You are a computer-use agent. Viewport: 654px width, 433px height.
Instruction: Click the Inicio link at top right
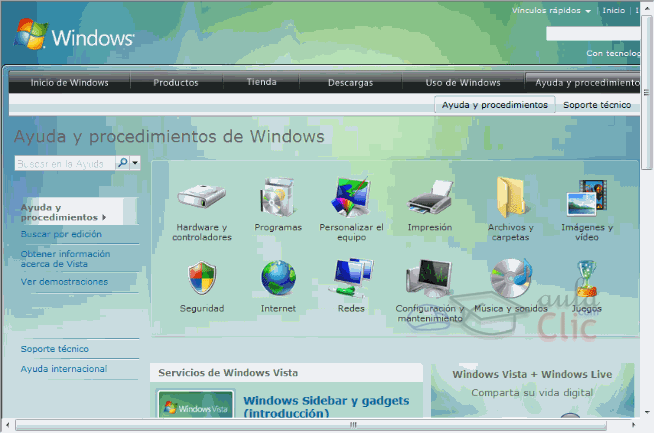click(x=614, y=10)
